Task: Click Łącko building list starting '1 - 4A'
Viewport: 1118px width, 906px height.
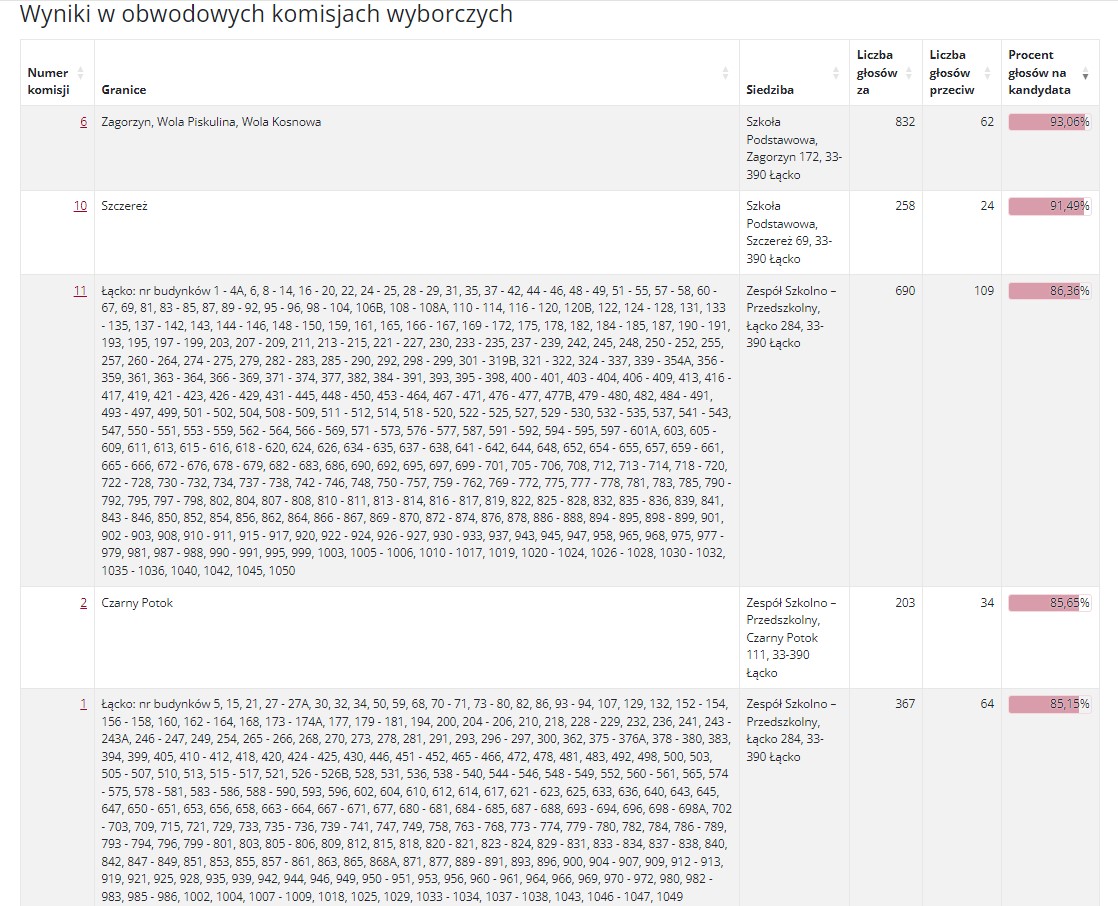Action: pos(416,431)
